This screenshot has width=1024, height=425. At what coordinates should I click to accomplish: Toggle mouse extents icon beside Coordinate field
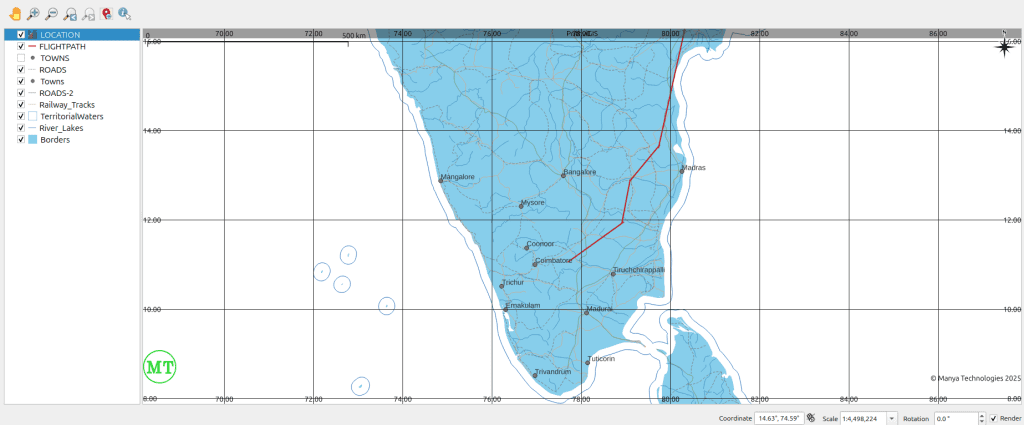(x=812, y=418)
